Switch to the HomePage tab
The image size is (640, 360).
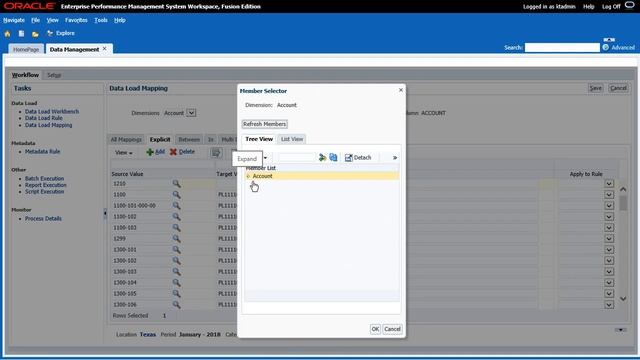tap(26, 49)
